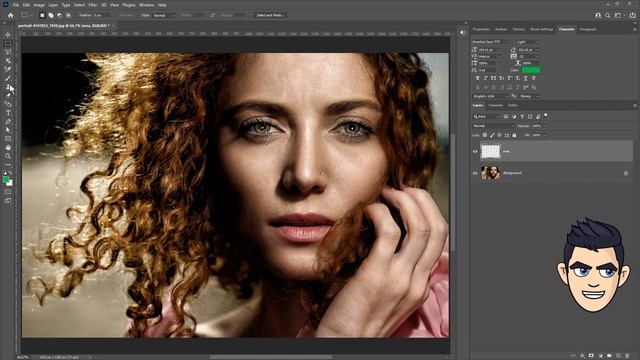
Task: Open the layer filter Kind dropdown
Action: point(486,116)
